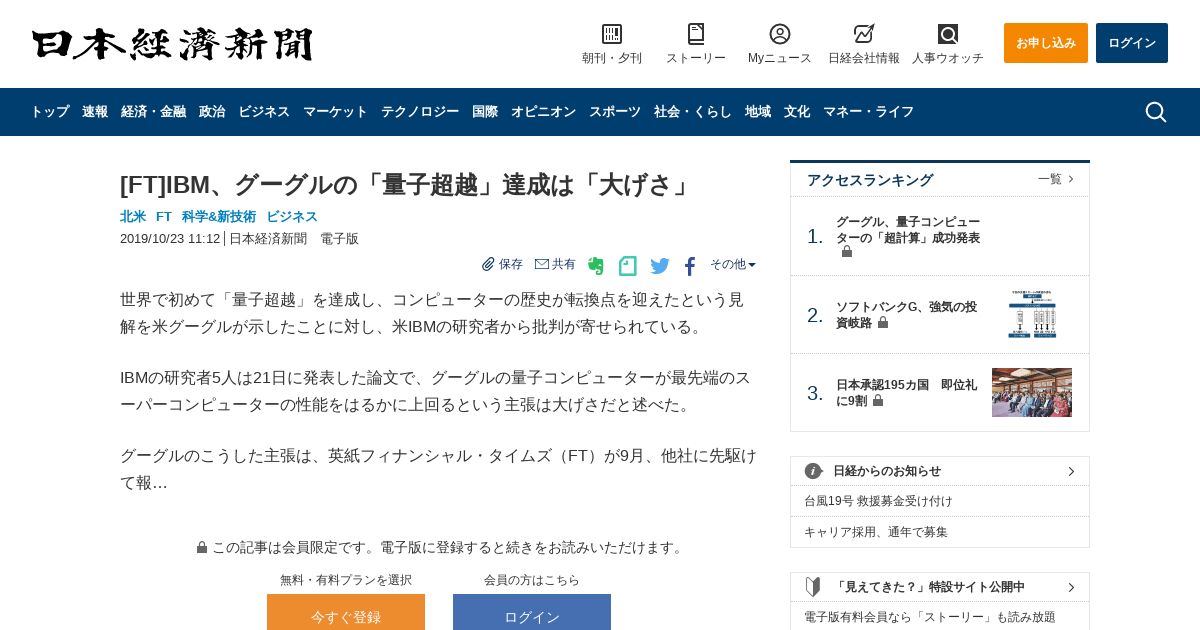The height and width of the screenshot is (630, 1200).
Task: Open the 科学&新技術 topic tag
Action: pos(219,216)
